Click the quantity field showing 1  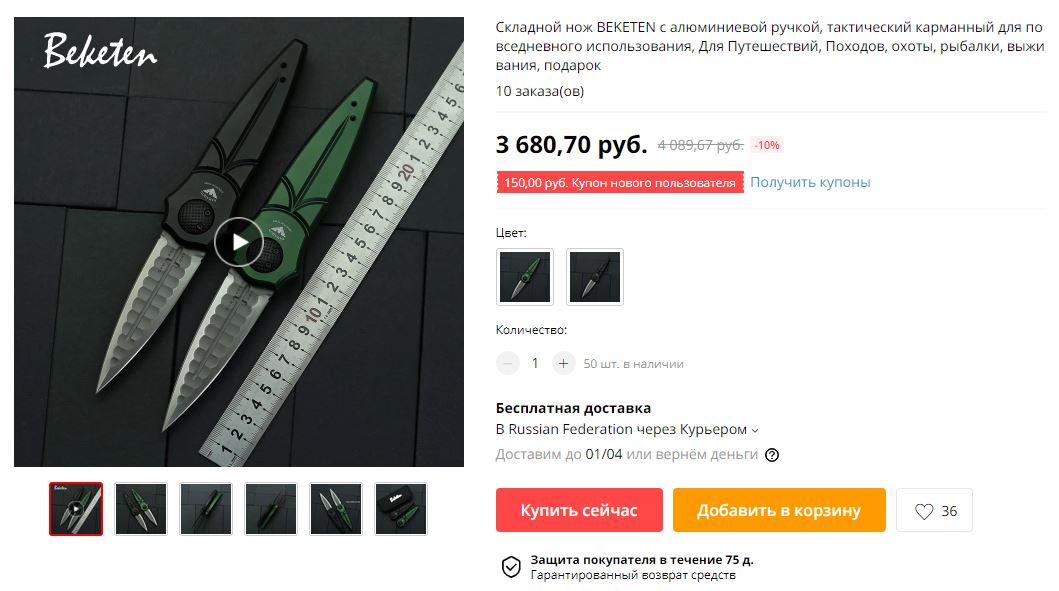tap(536, 363)
